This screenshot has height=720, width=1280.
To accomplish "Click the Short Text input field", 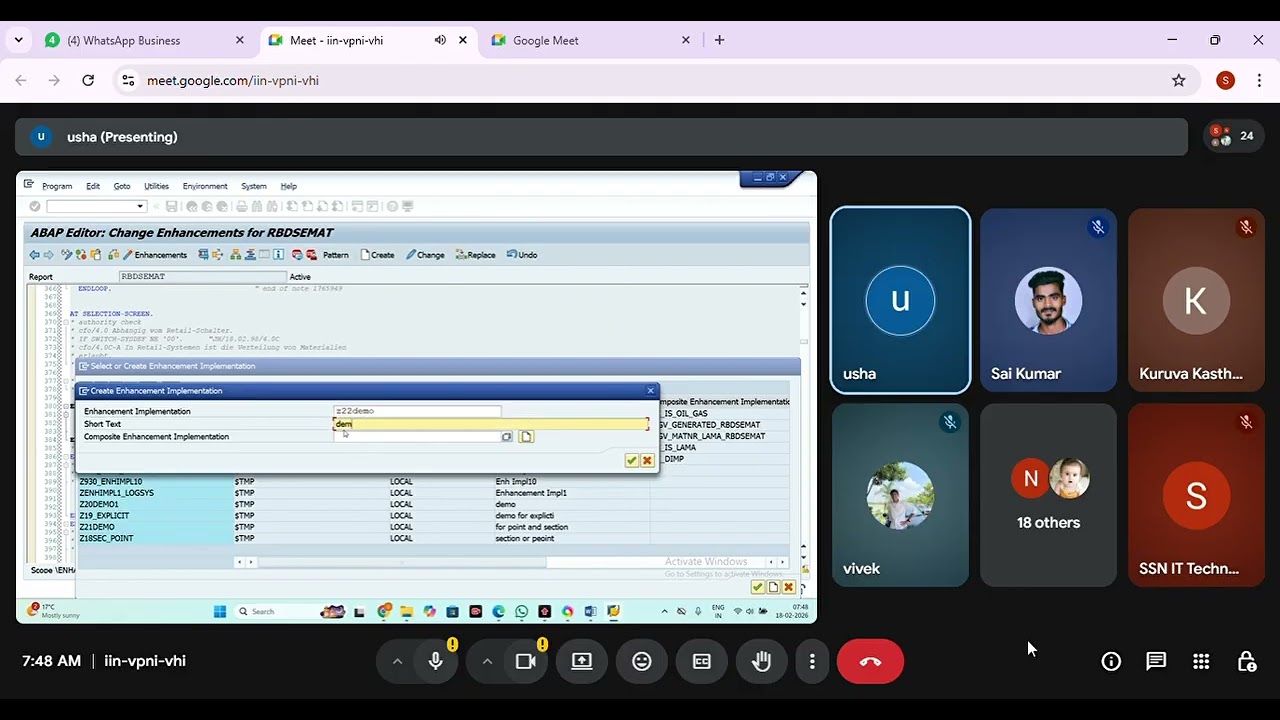I will tap(491, 424).
